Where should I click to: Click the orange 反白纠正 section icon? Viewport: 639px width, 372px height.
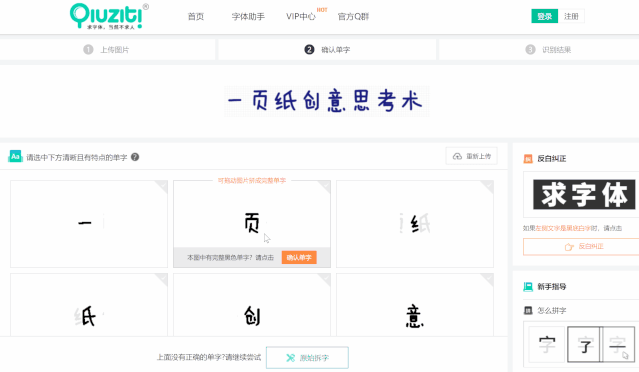[528, 158]
